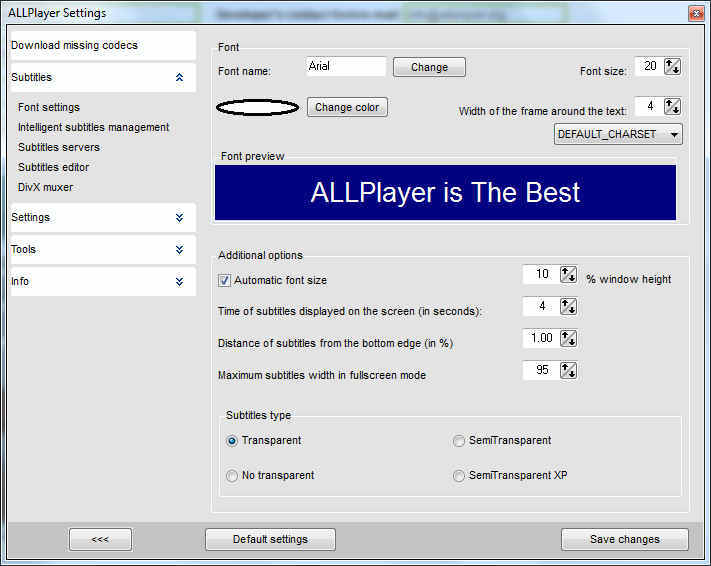This screenshot has height=566, width=711.
Task: Close the ALLPlayer Settings window
Action: (x=696, y=14)
